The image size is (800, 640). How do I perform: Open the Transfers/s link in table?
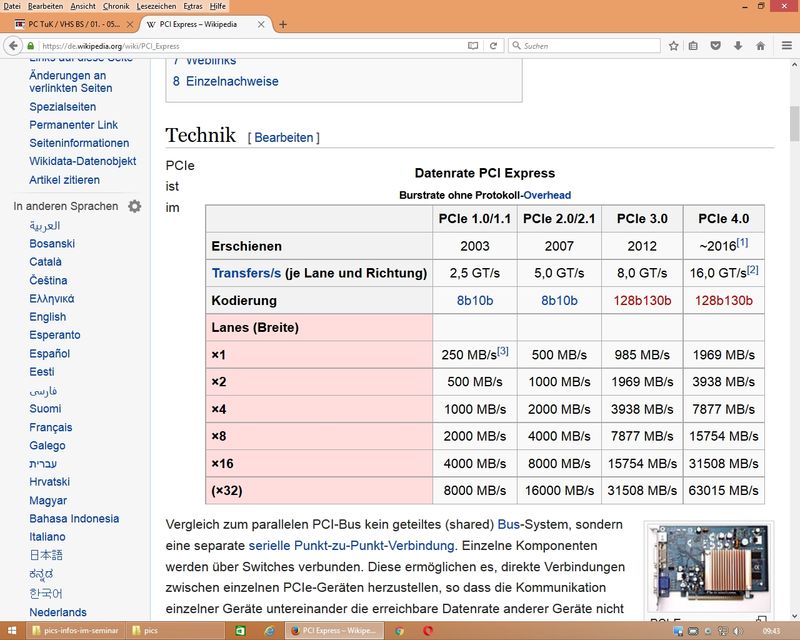(x=245, y=273)
